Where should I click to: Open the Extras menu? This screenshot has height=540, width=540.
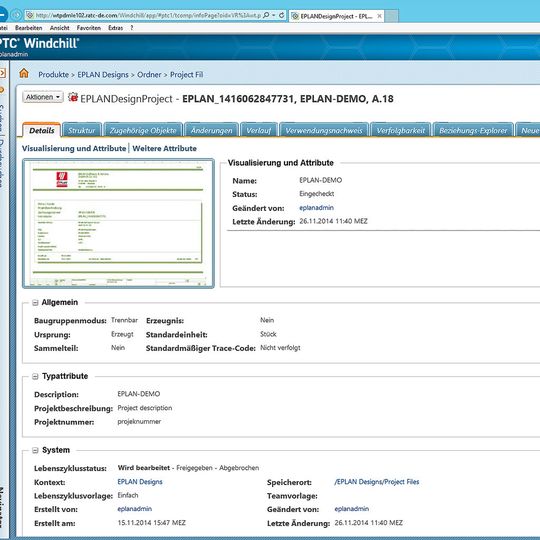(x=115, y=28)
